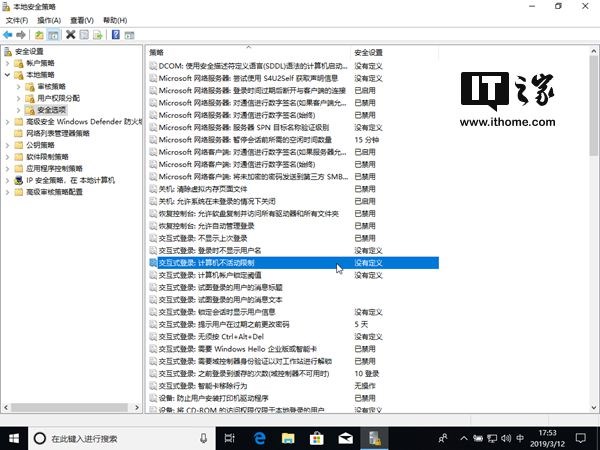
Task: Open the 文件(F) menu
Action: [x=17, y=20]
